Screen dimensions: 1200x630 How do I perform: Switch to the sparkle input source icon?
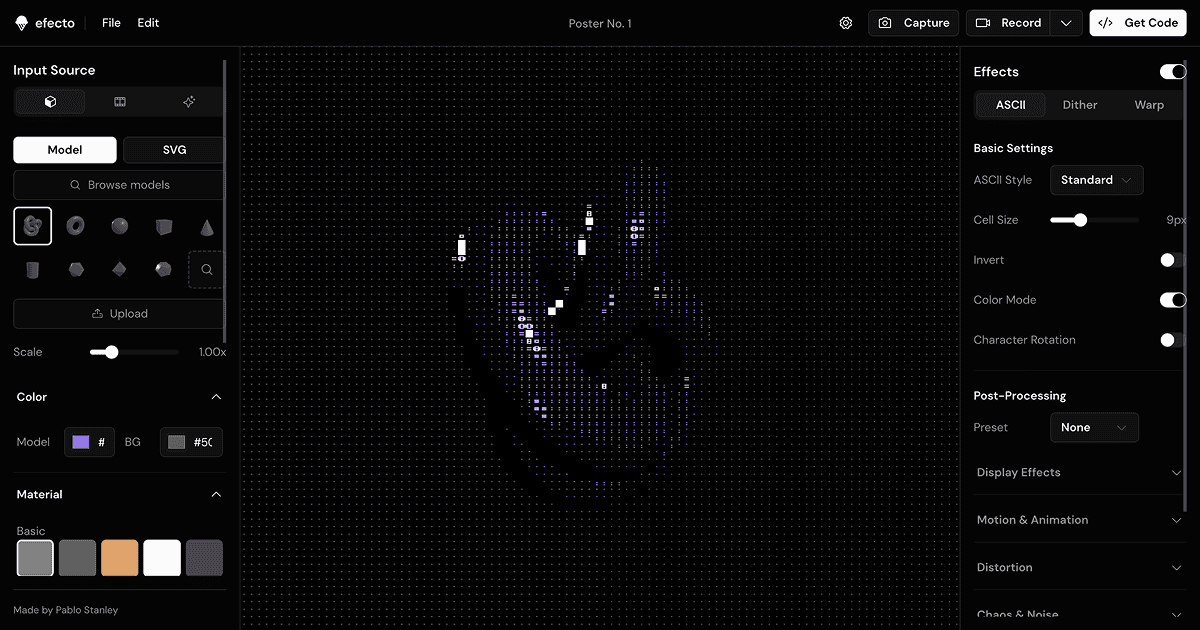(x=189, y=102)
